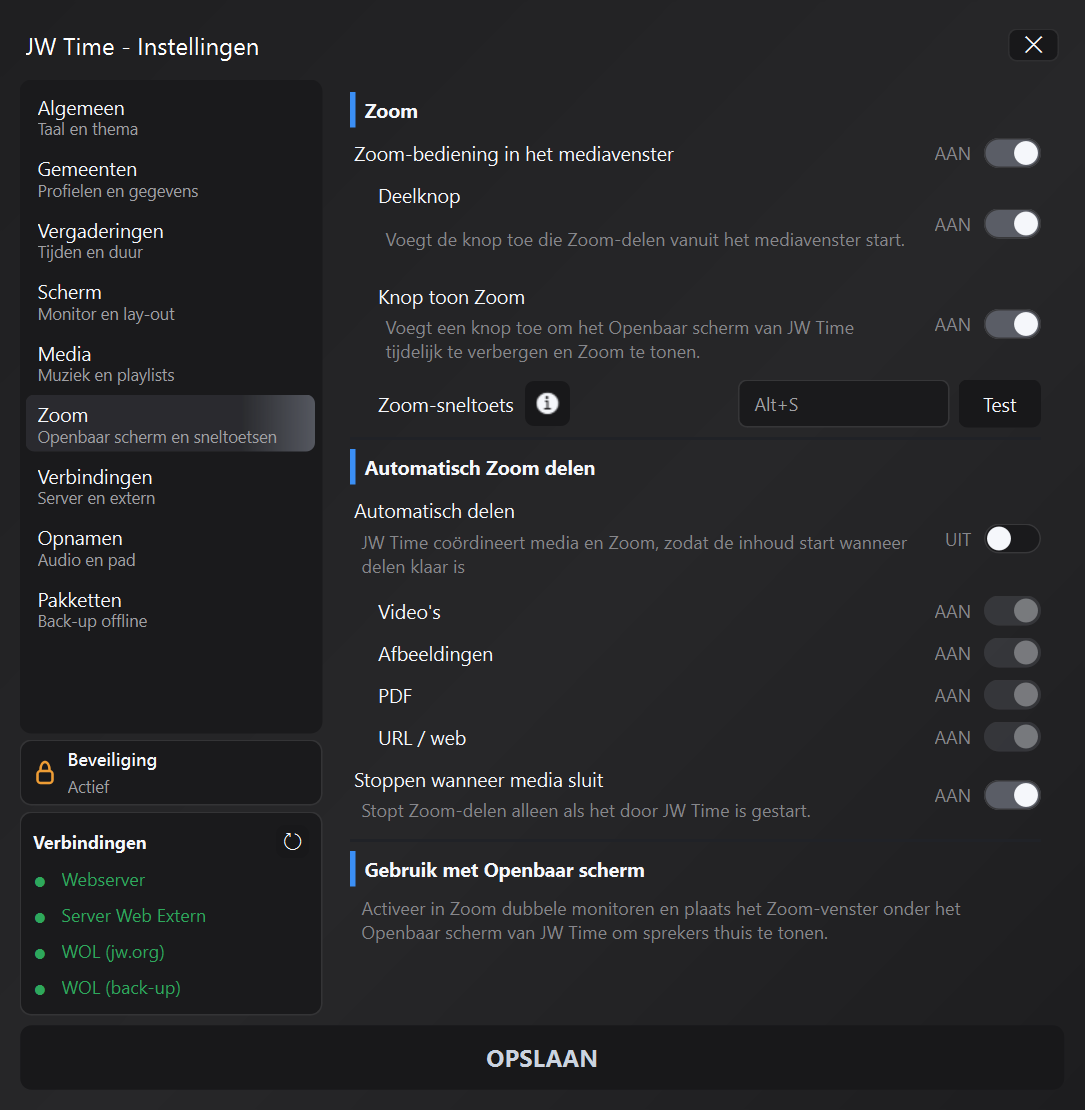Refresh the Verbindingen status list
The image size is (1085, 1110).
tap(292, 842)
